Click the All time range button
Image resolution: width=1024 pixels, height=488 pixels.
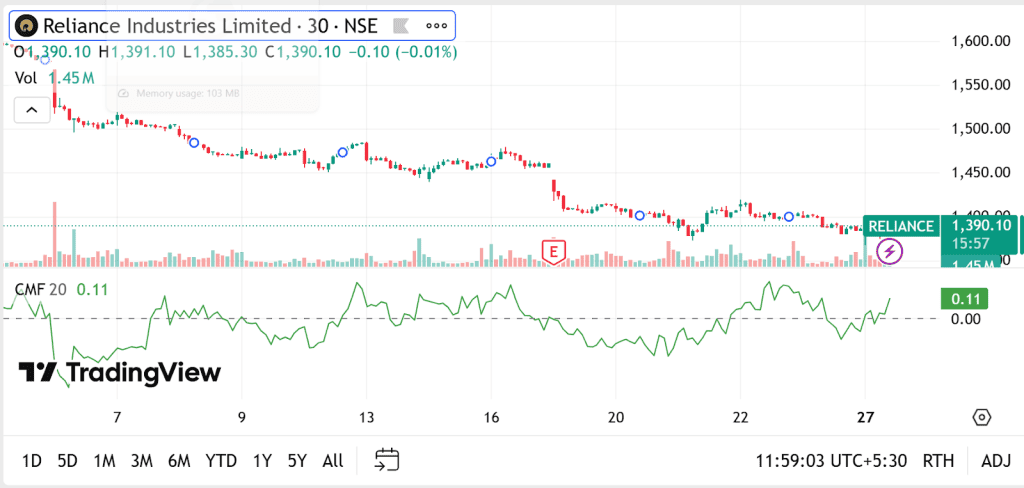click(x=333, y=461)
